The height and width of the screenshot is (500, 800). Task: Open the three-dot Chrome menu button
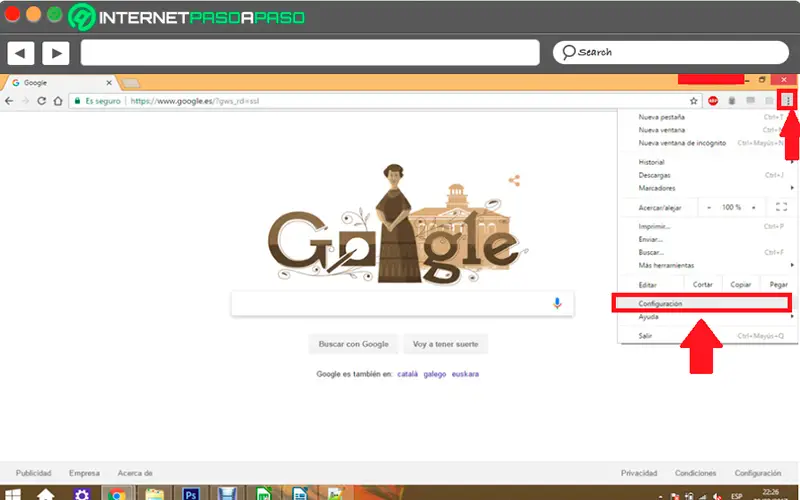788,101
